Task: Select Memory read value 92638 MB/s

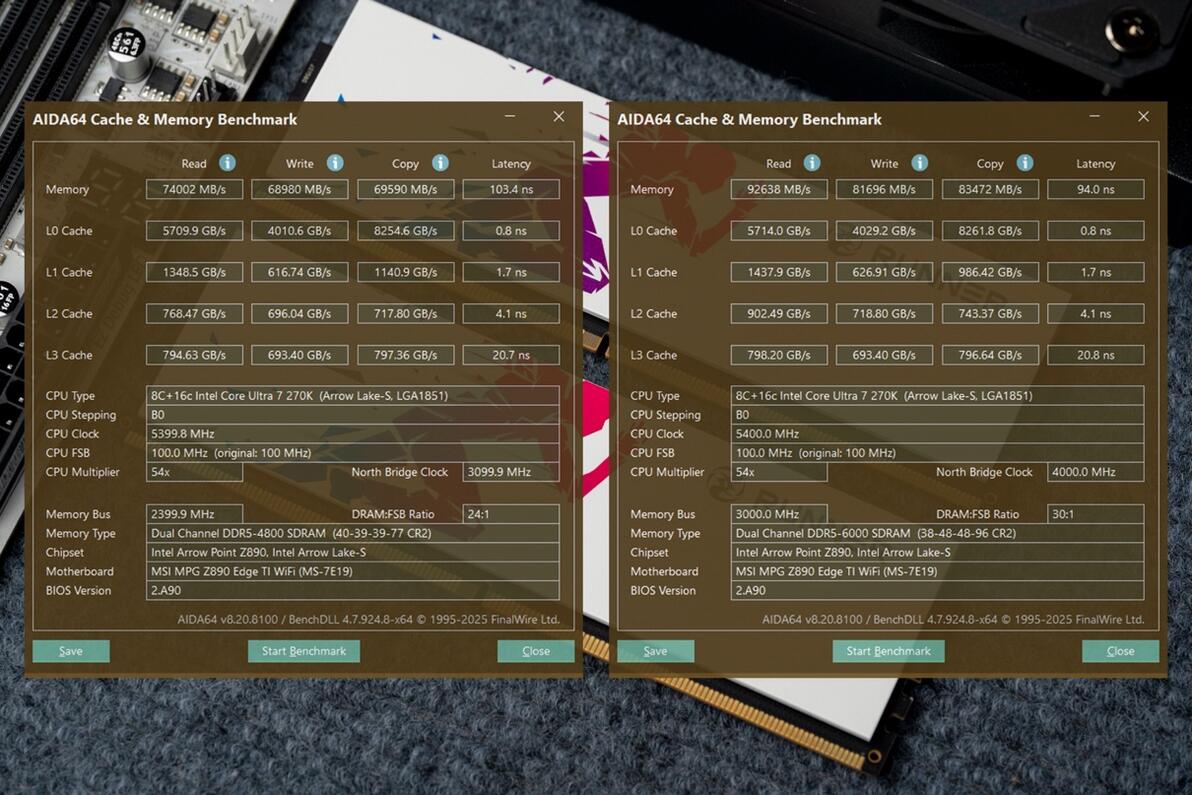Action: (779, 189)
